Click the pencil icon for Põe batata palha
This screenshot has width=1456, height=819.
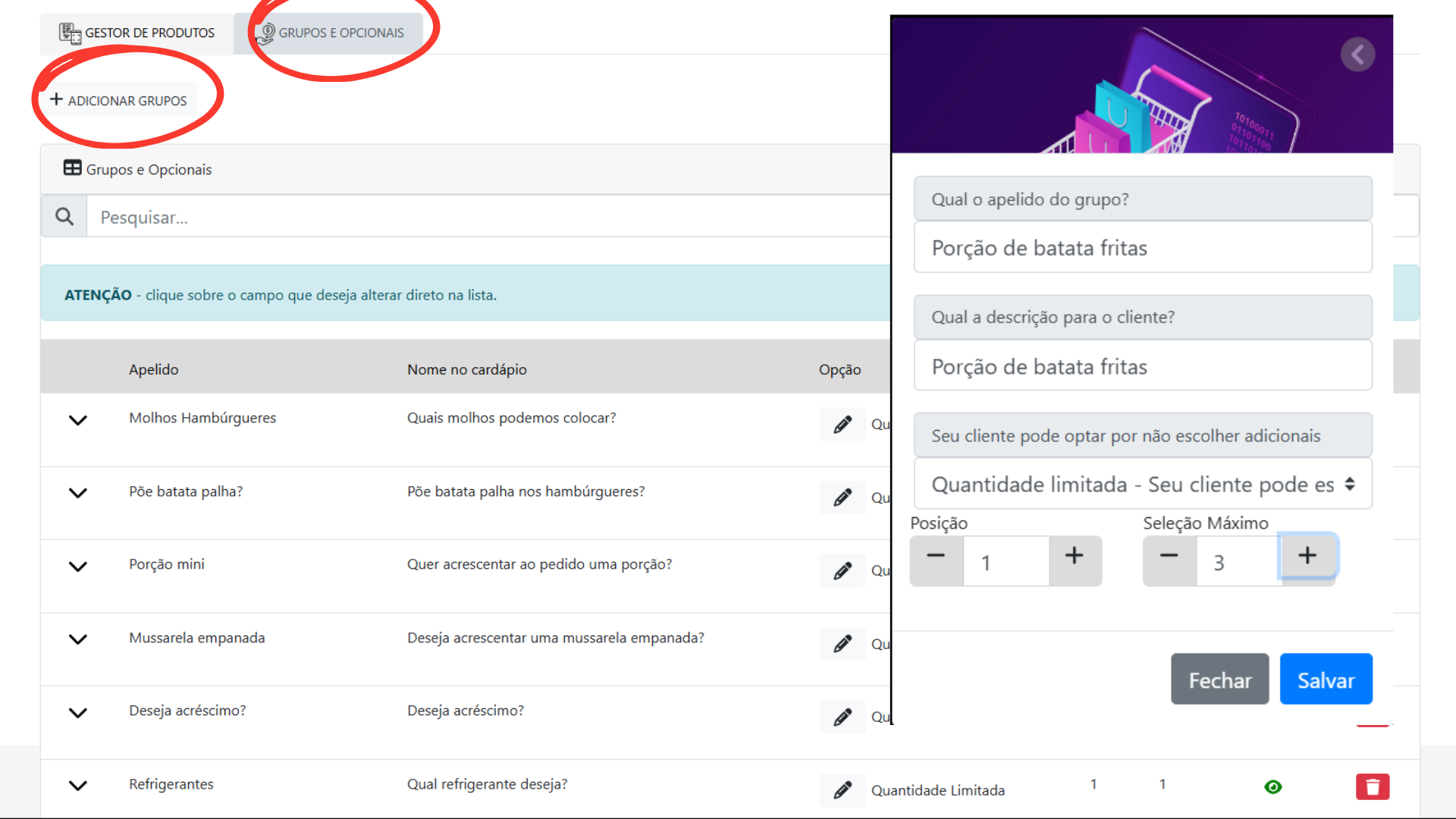pos(842,498)
